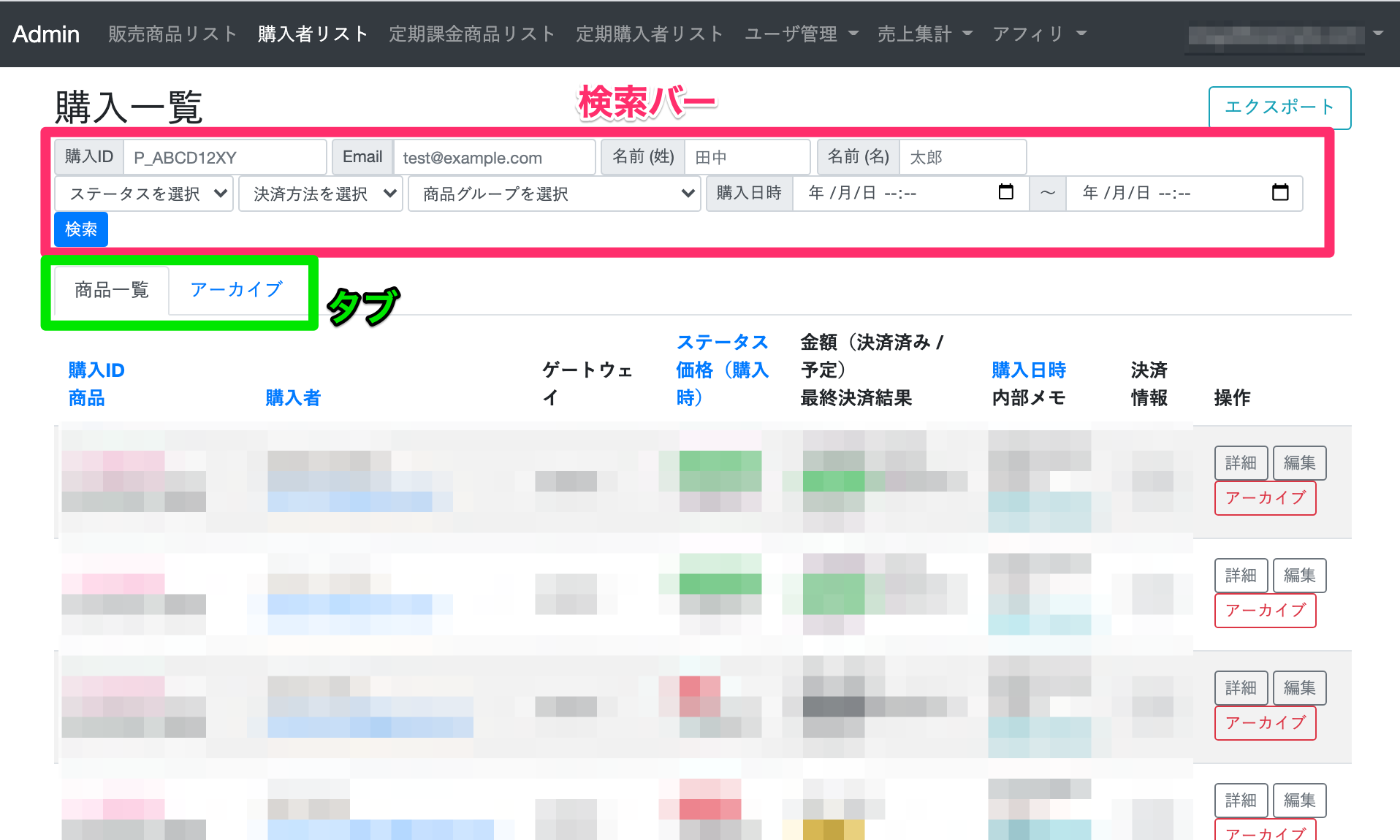Open the ユーザ管理 menu
Screen dimensions: 1400x840
[801, 34]
